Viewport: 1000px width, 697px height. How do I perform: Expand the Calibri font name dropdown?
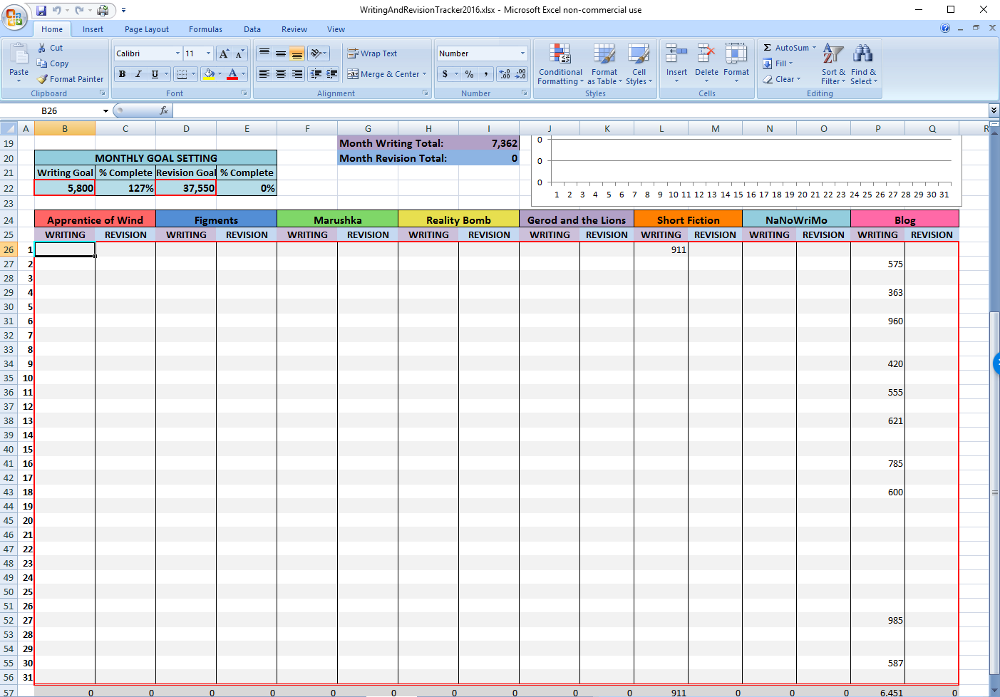click(x=177, y=54)
